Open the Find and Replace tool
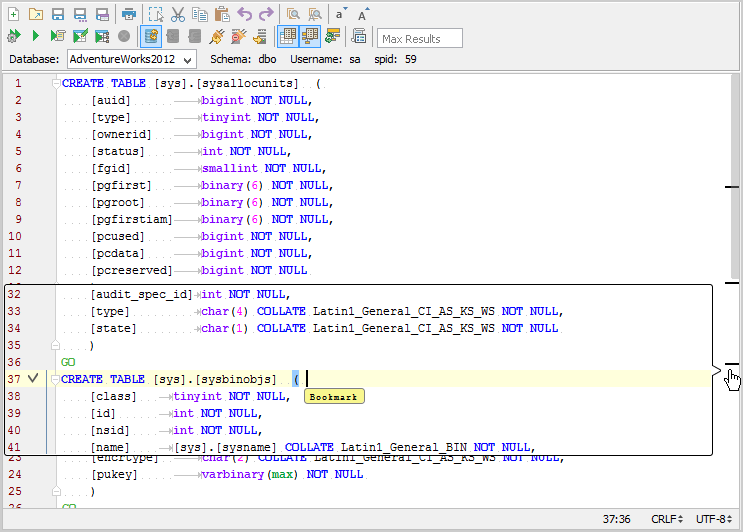This screenshot has height=532, width=743. [315, 14]
